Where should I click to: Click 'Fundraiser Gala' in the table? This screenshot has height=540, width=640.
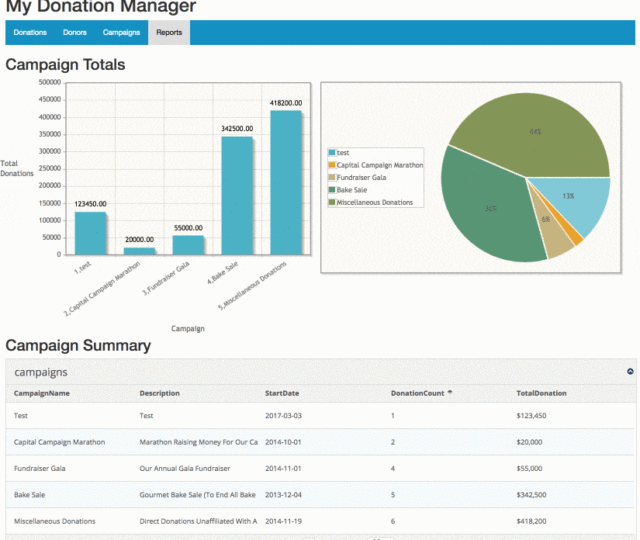[40, 468]
